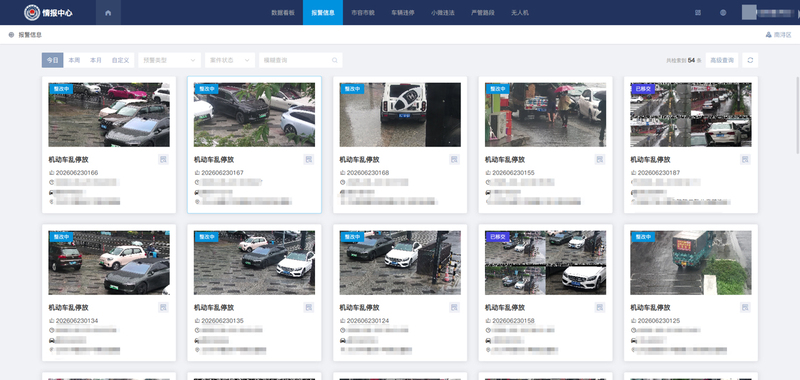The width and height of the screenshot is (800, 380).
Task: Open the 严管路段 tab
Action: (482, 13)
